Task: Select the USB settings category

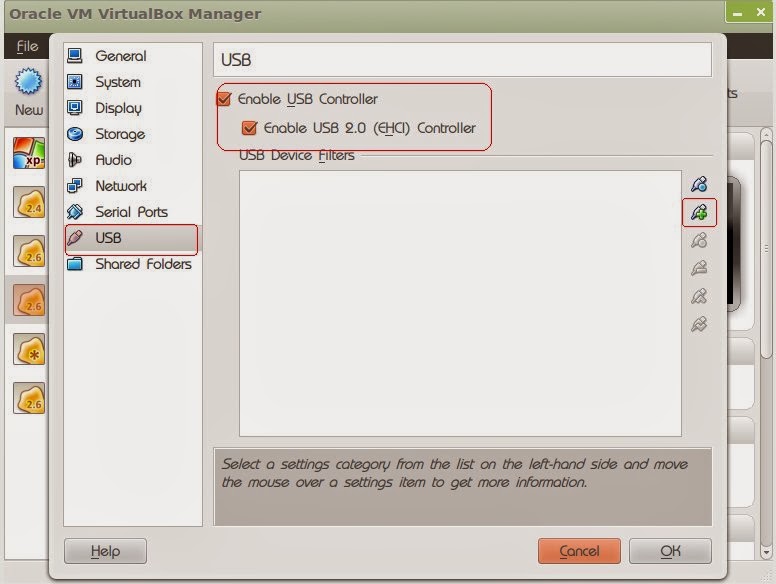Action: pyautogui.click(x=133, y=238)
